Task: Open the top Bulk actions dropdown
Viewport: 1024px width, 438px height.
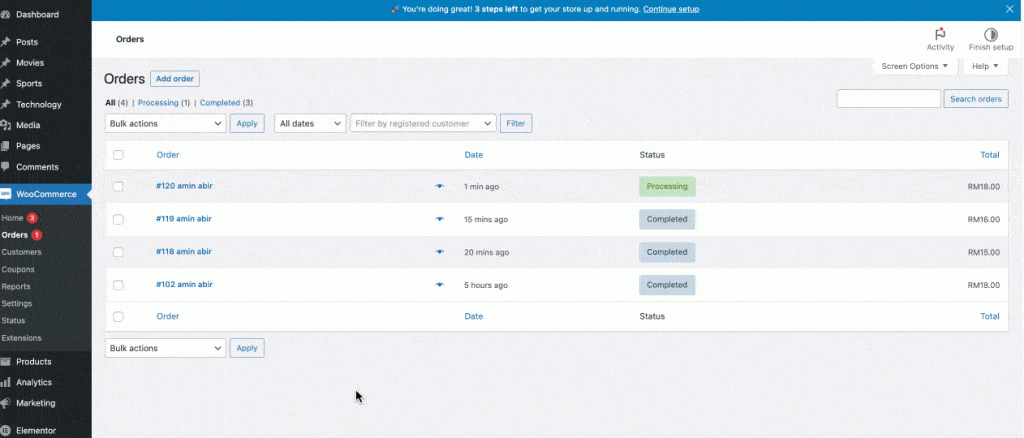Action: tap(165, 123)
